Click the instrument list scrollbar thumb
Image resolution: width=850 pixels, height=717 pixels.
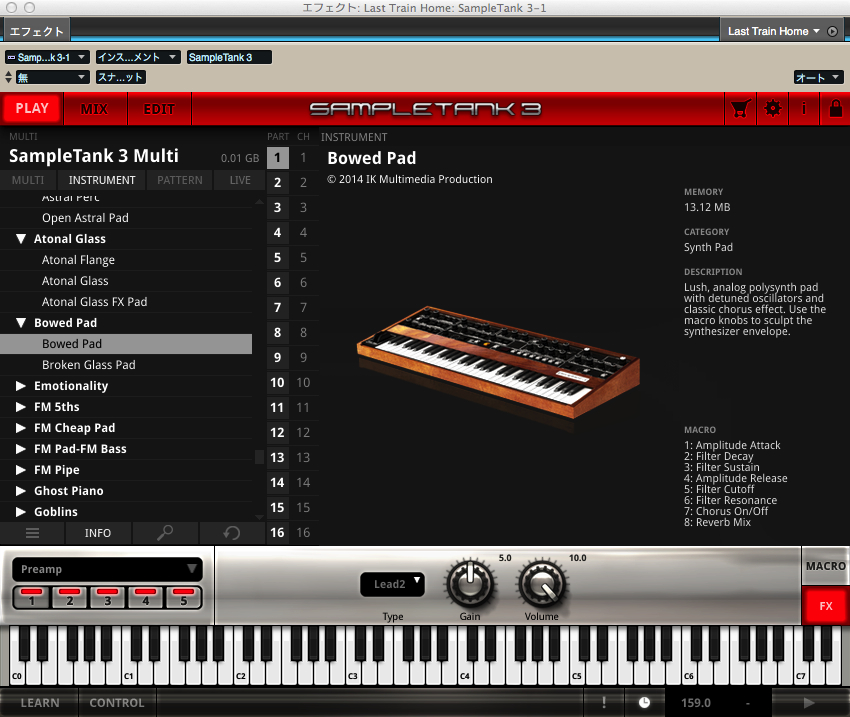(x=259, y=457)
